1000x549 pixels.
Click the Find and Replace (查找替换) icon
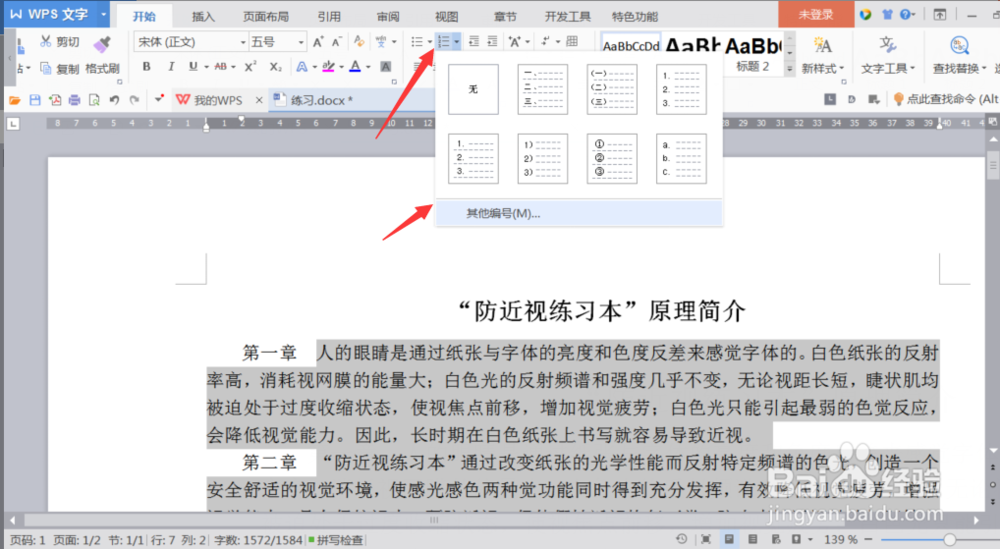point(959,46)
